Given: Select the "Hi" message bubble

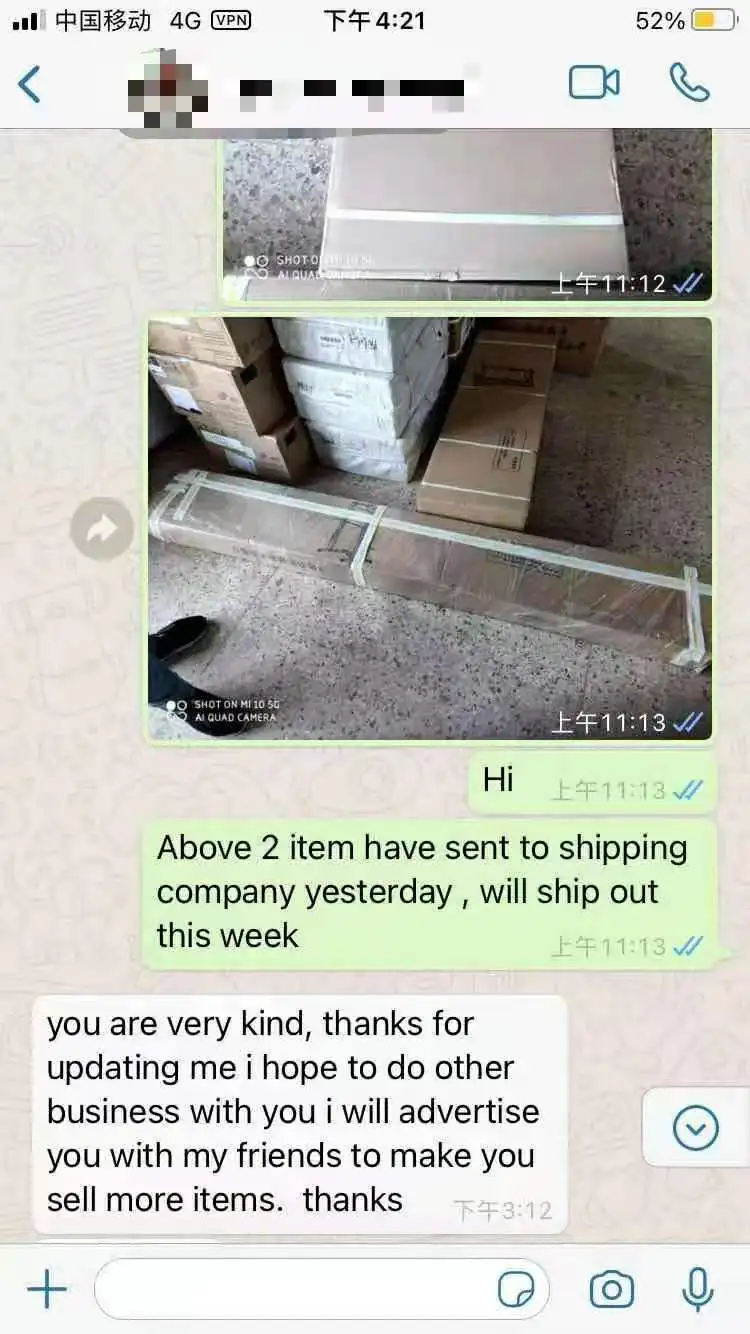Looking at the screenshot, I should coord(592,782).
